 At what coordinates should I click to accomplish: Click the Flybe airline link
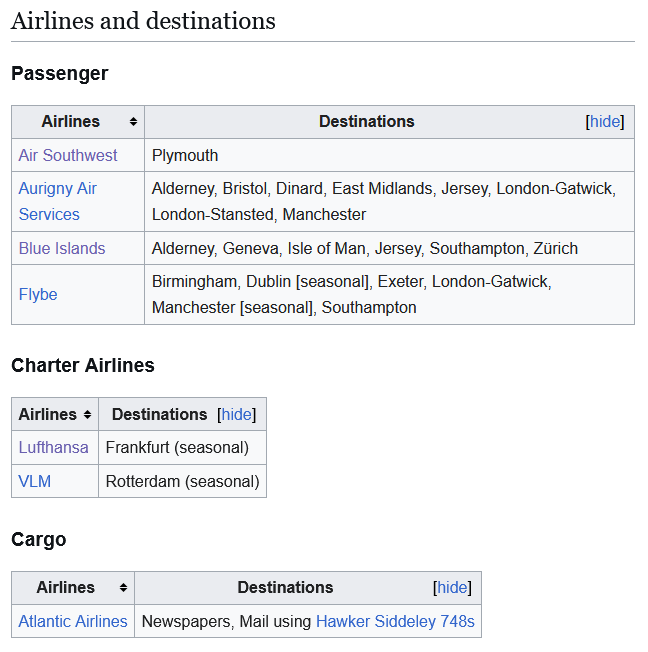coord(38,294)
